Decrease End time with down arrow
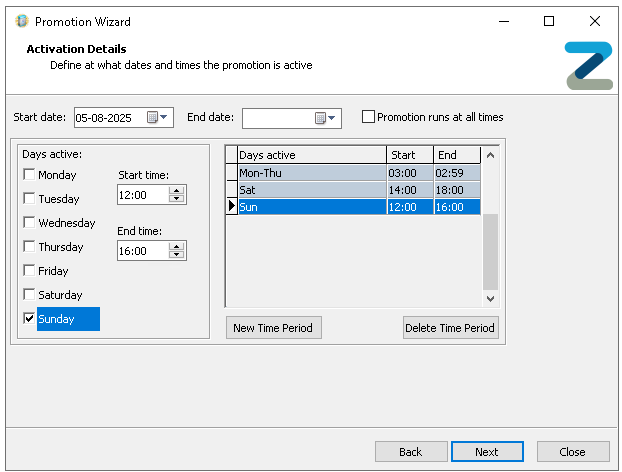This screenshot has height=472, width=622. pos(177,256)
